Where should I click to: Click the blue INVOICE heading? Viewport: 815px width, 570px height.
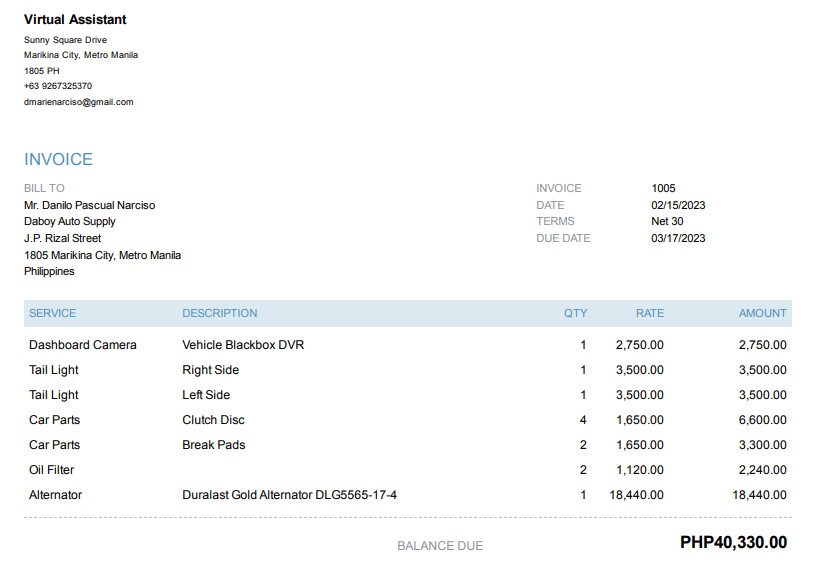(x=58, y=159)
